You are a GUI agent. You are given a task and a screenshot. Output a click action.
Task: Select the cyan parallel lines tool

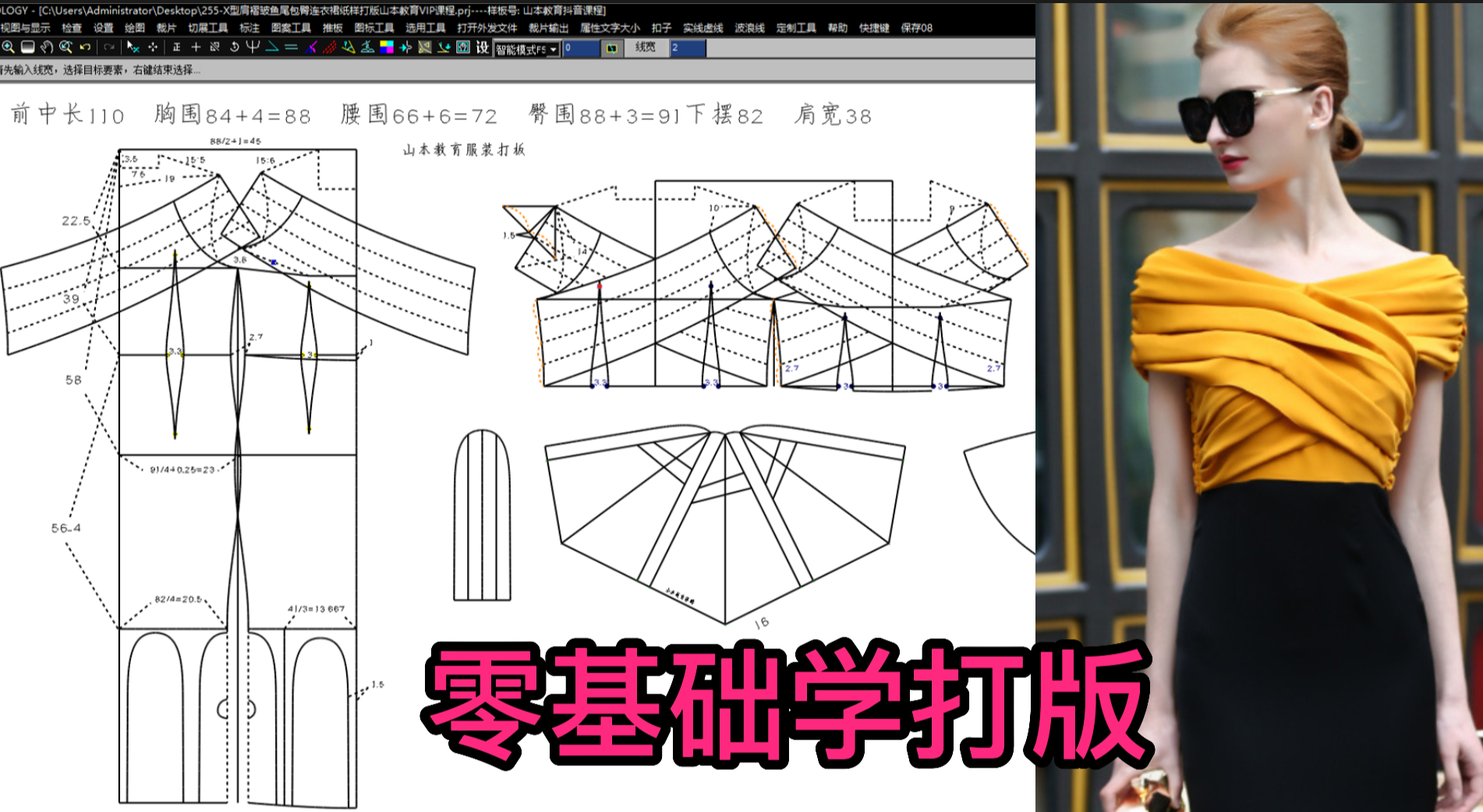click(x=291, y=47)
